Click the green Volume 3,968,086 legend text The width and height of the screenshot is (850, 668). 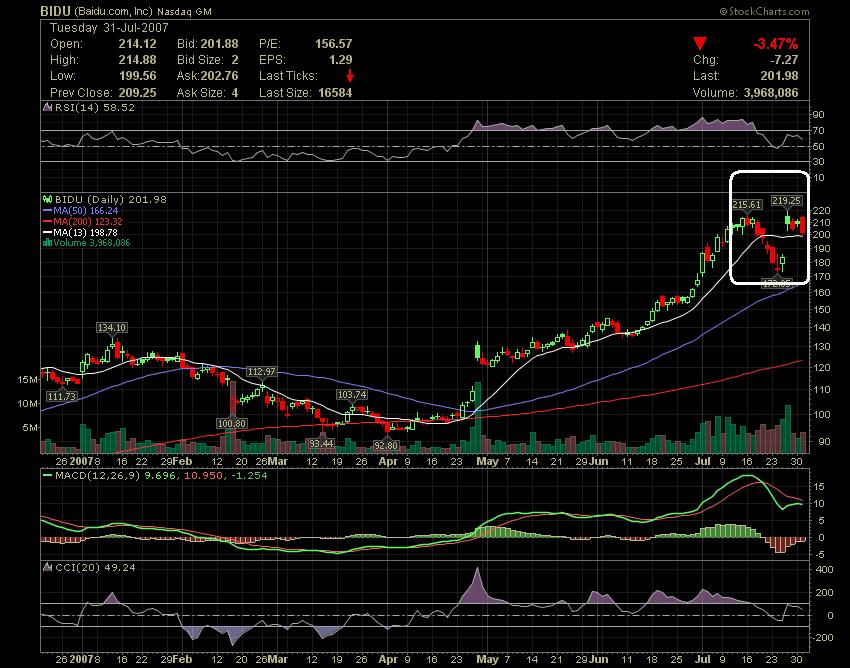pyautogui.click(x=92, y=242)
